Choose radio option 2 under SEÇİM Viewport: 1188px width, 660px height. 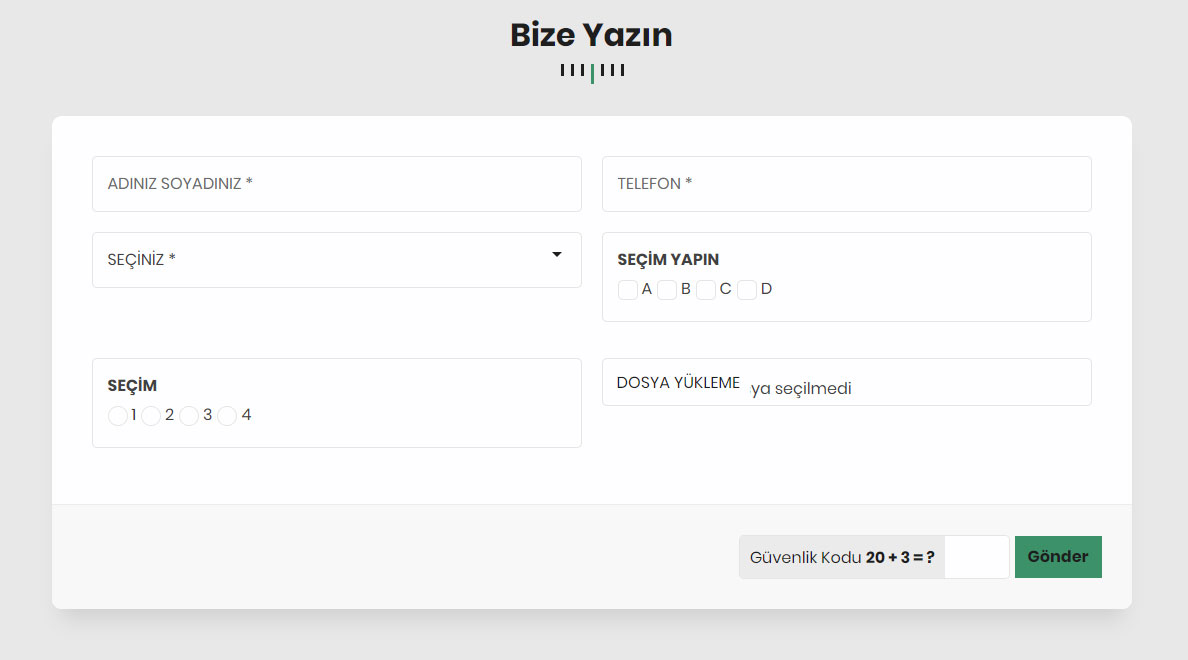pos(151,415)
